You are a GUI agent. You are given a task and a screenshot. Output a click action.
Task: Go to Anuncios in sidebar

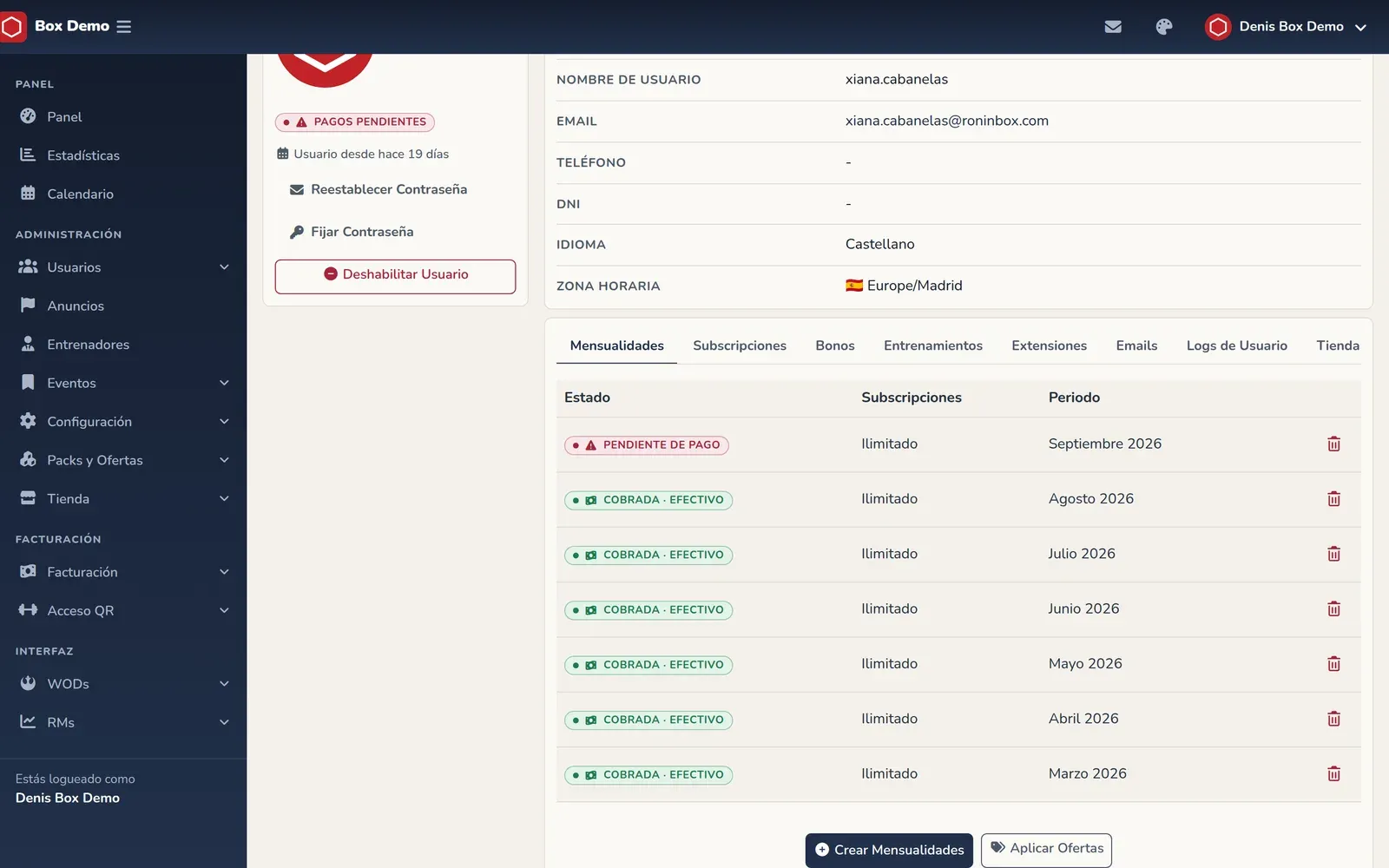coord(123,306)
